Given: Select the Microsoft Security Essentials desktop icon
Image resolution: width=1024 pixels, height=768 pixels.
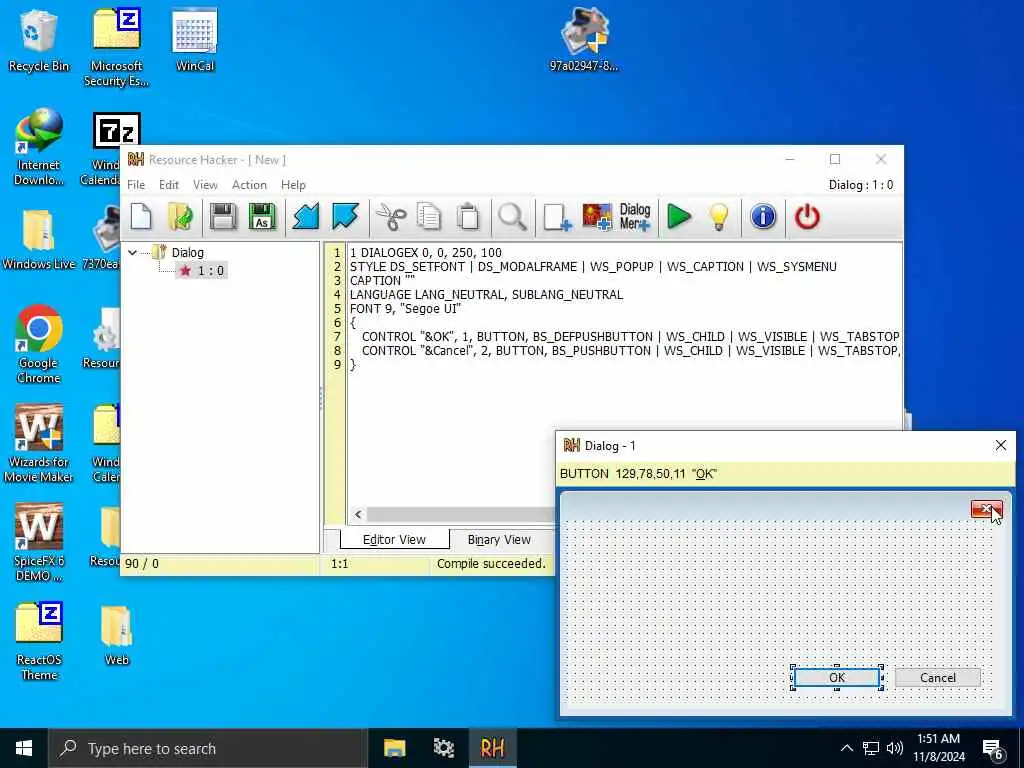Looking at the screenshot, I should tap(116, 47).
